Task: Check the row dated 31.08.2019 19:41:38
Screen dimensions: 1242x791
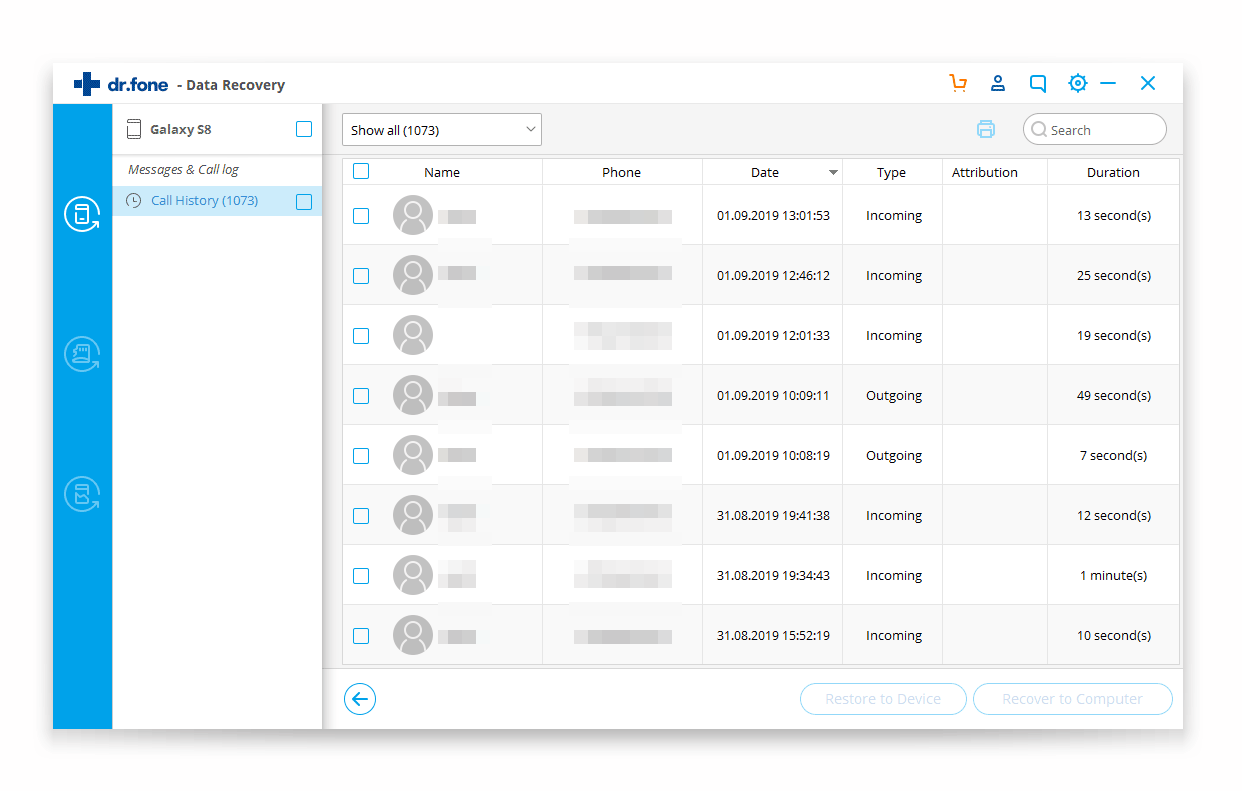Action: (361, 516)
